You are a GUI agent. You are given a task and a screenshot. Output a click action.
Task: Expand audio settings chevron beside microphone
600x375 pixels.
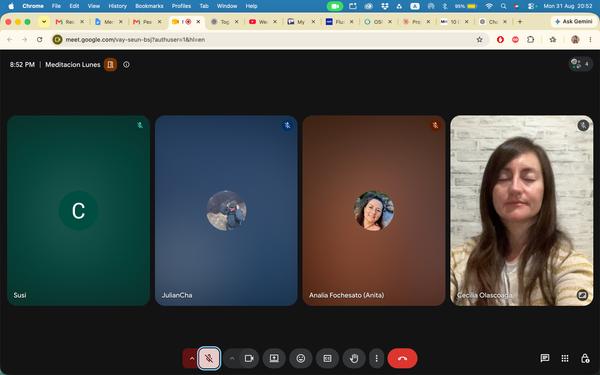pos(192,359)
